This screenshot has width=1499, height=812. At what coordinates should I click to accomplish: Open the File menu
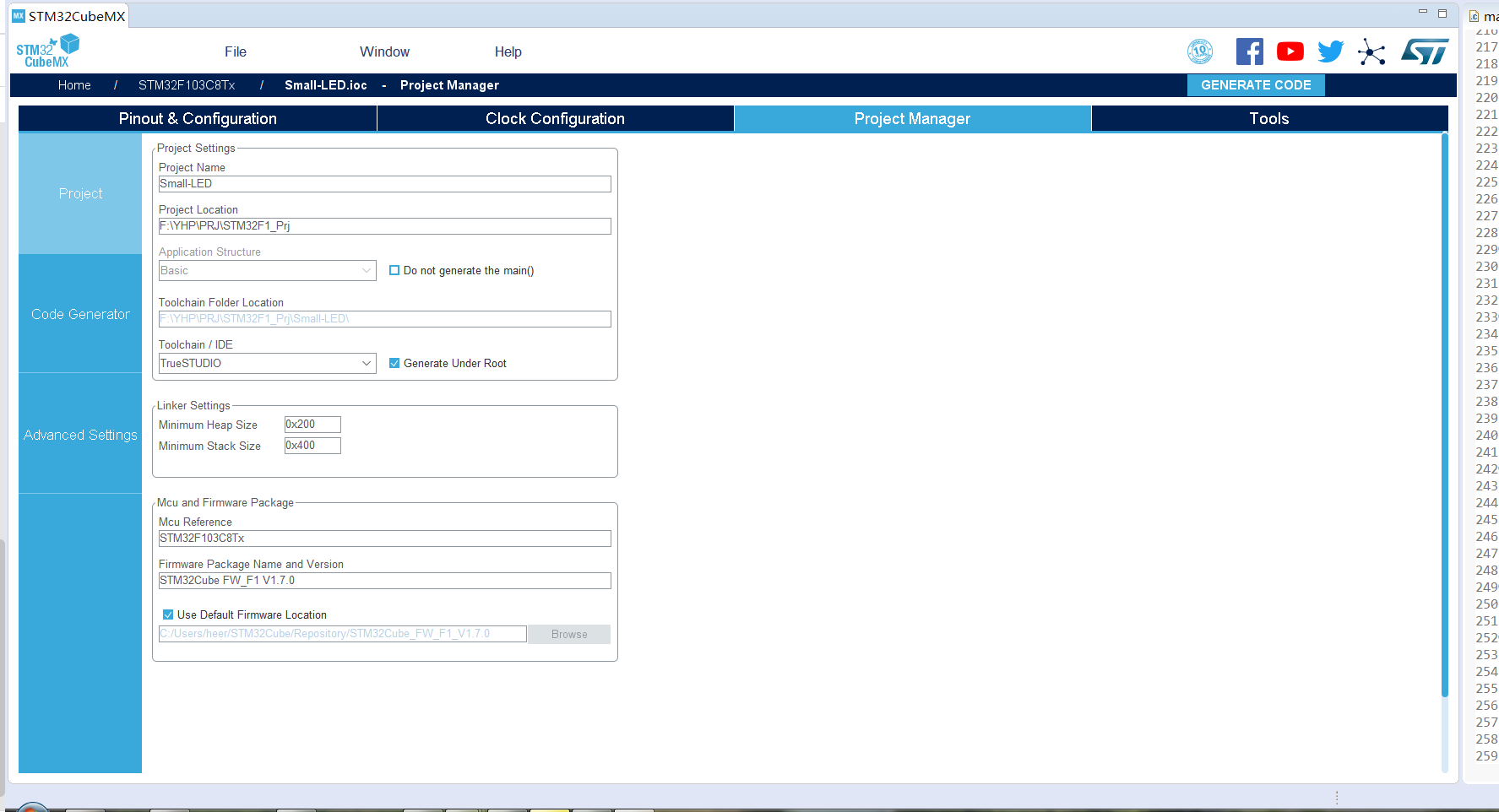tap(236, 51)
